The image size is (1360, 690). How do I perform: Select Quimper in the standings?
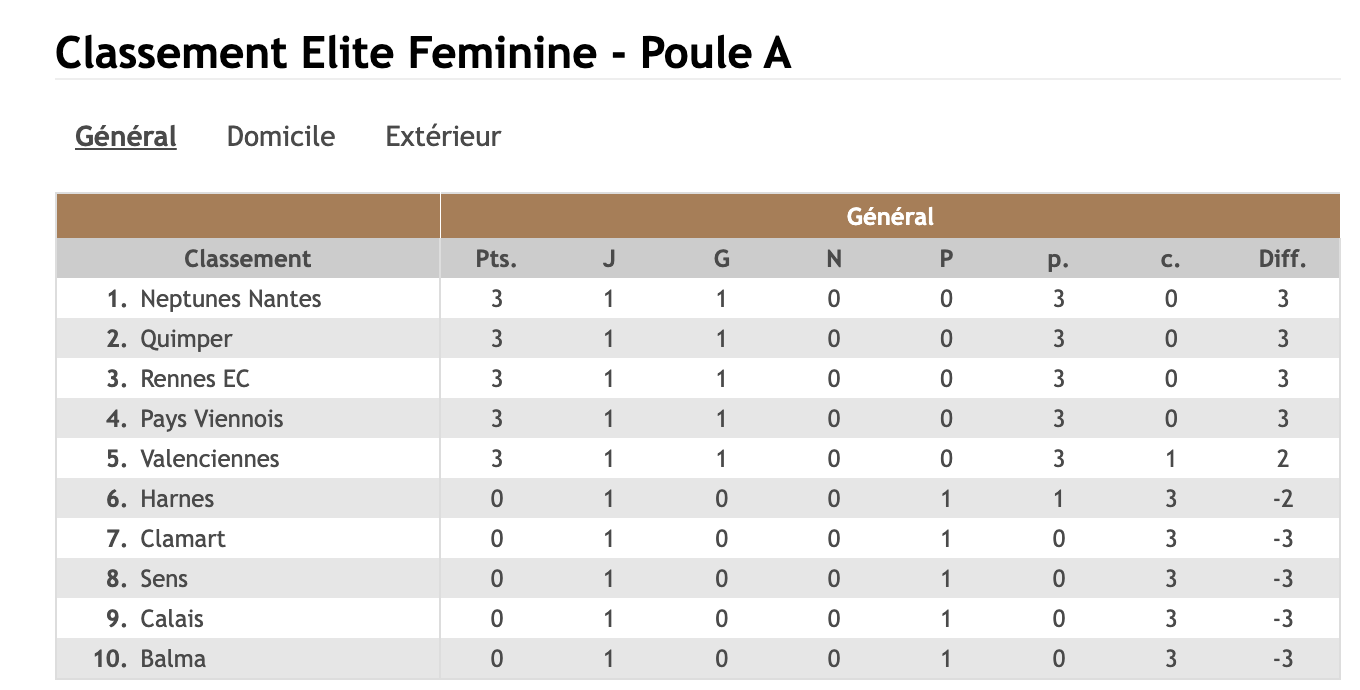coord(186,339)
